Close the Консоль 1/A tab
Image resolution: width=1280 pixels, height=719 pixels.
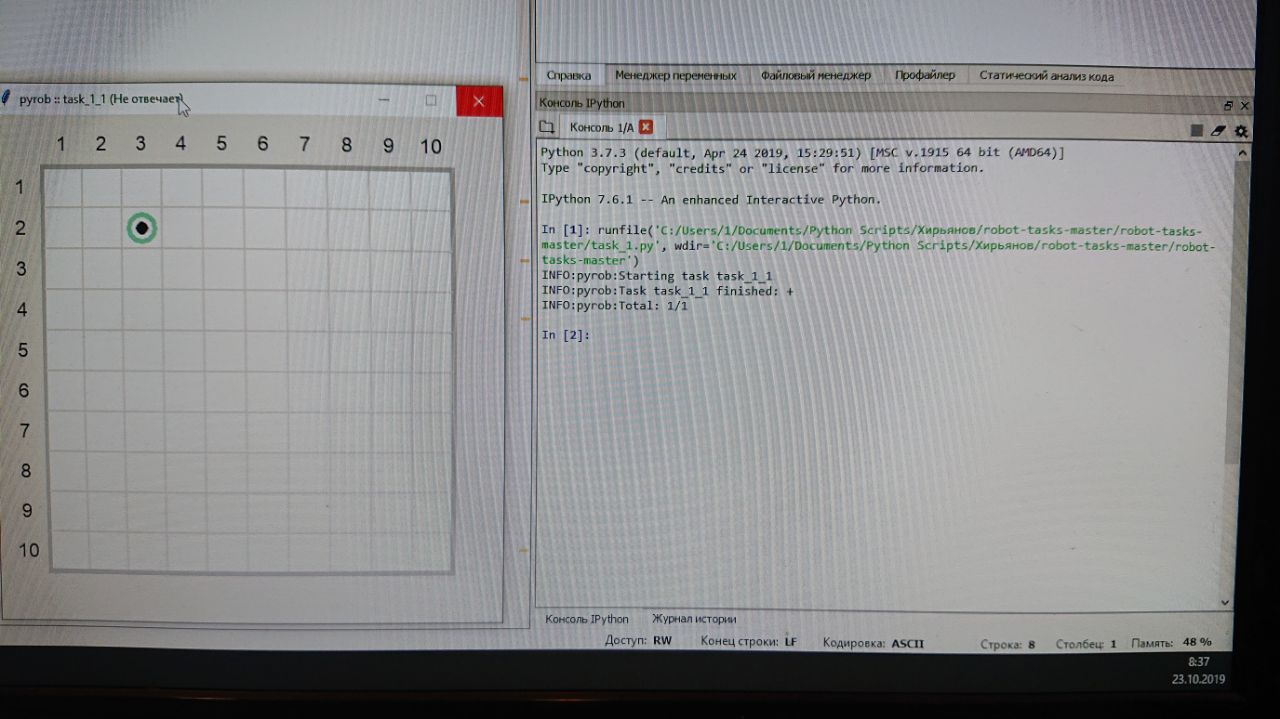(x=646, y=127)
